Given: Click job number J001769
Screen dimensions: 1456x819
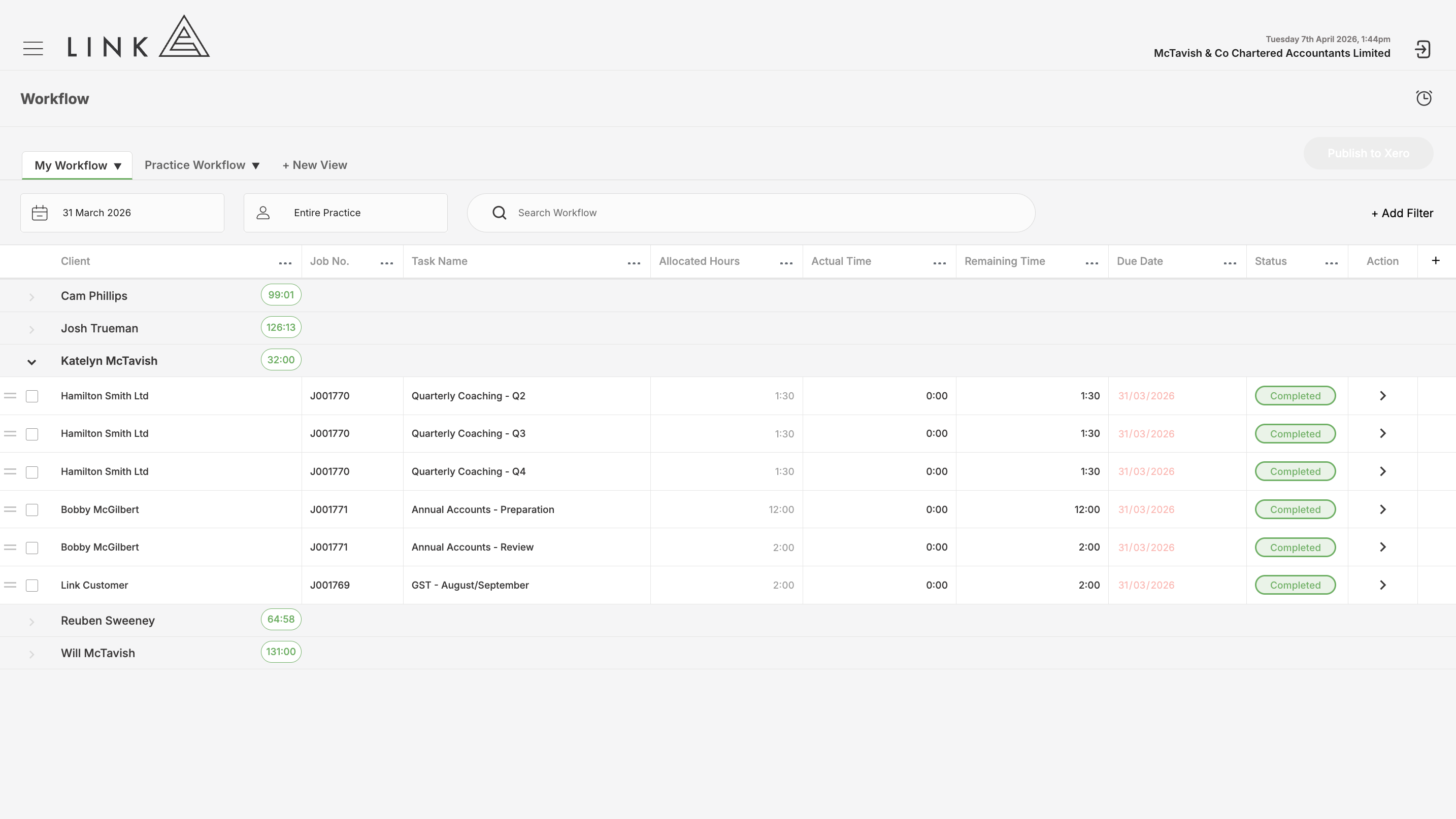Looking at the screenshot, I should click(329, 585).
